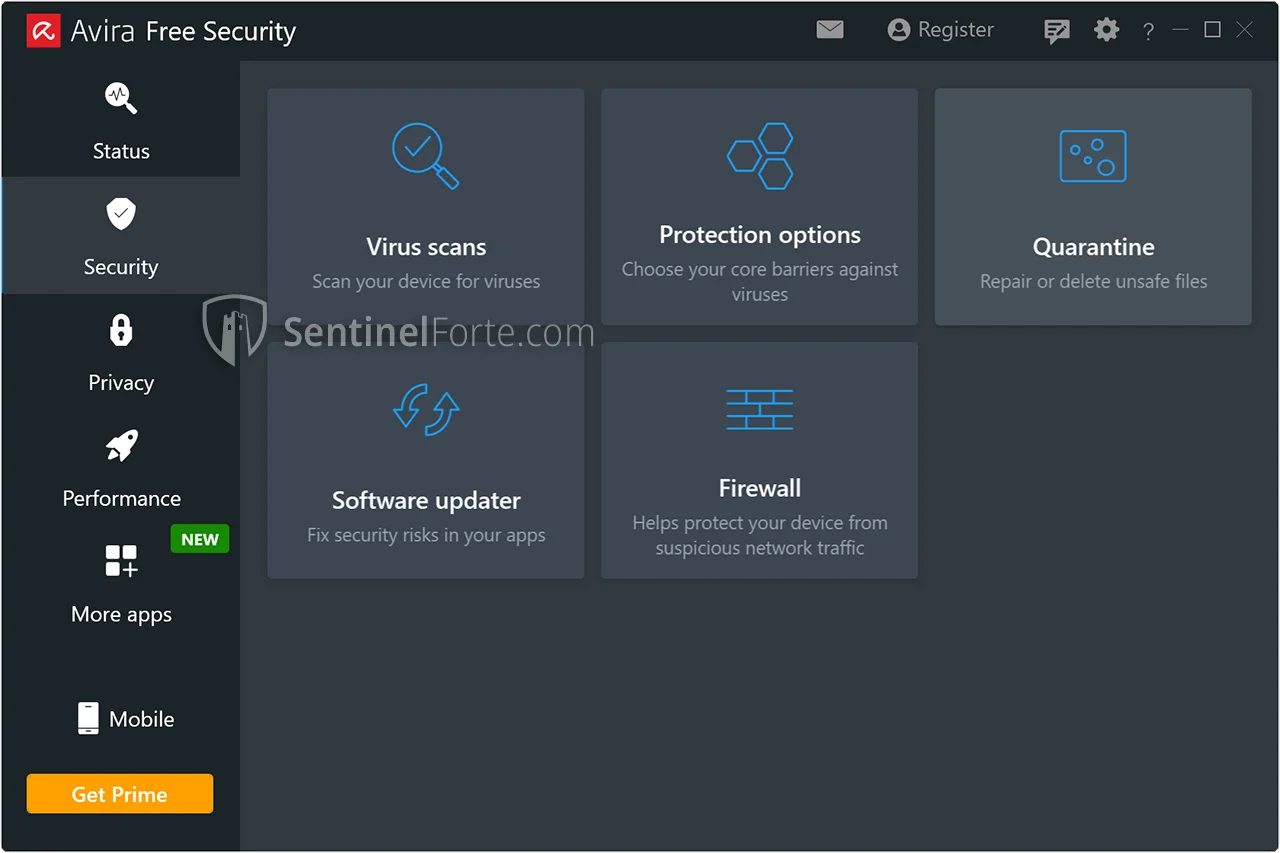The height and width of the screenshot is (853, 1280).
Task: Click the Security shield checkmark icon
Action: 121,213
